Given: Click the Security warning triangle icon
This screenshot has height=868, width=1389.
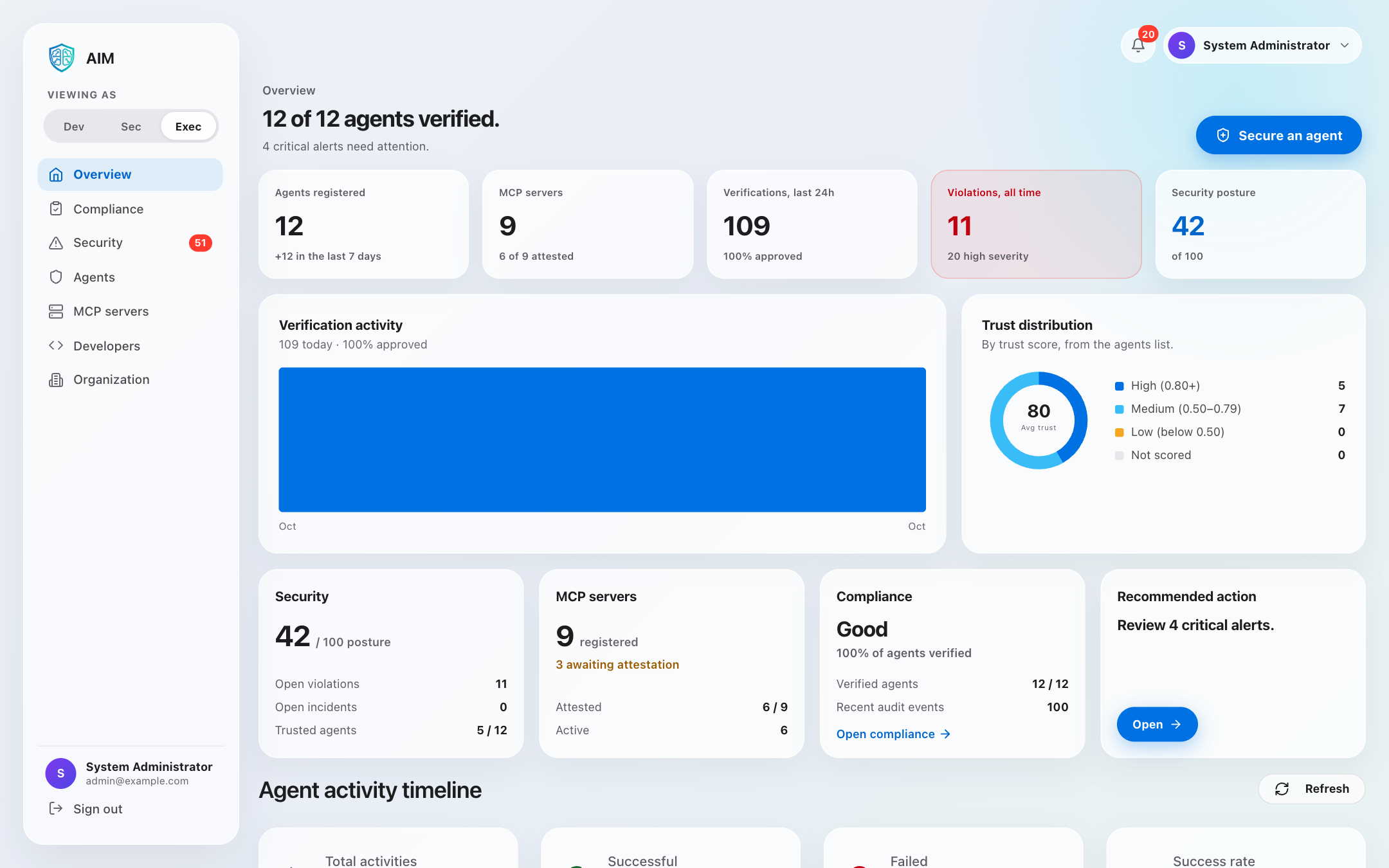Looking at the screenshot, I should pos(56,243).
